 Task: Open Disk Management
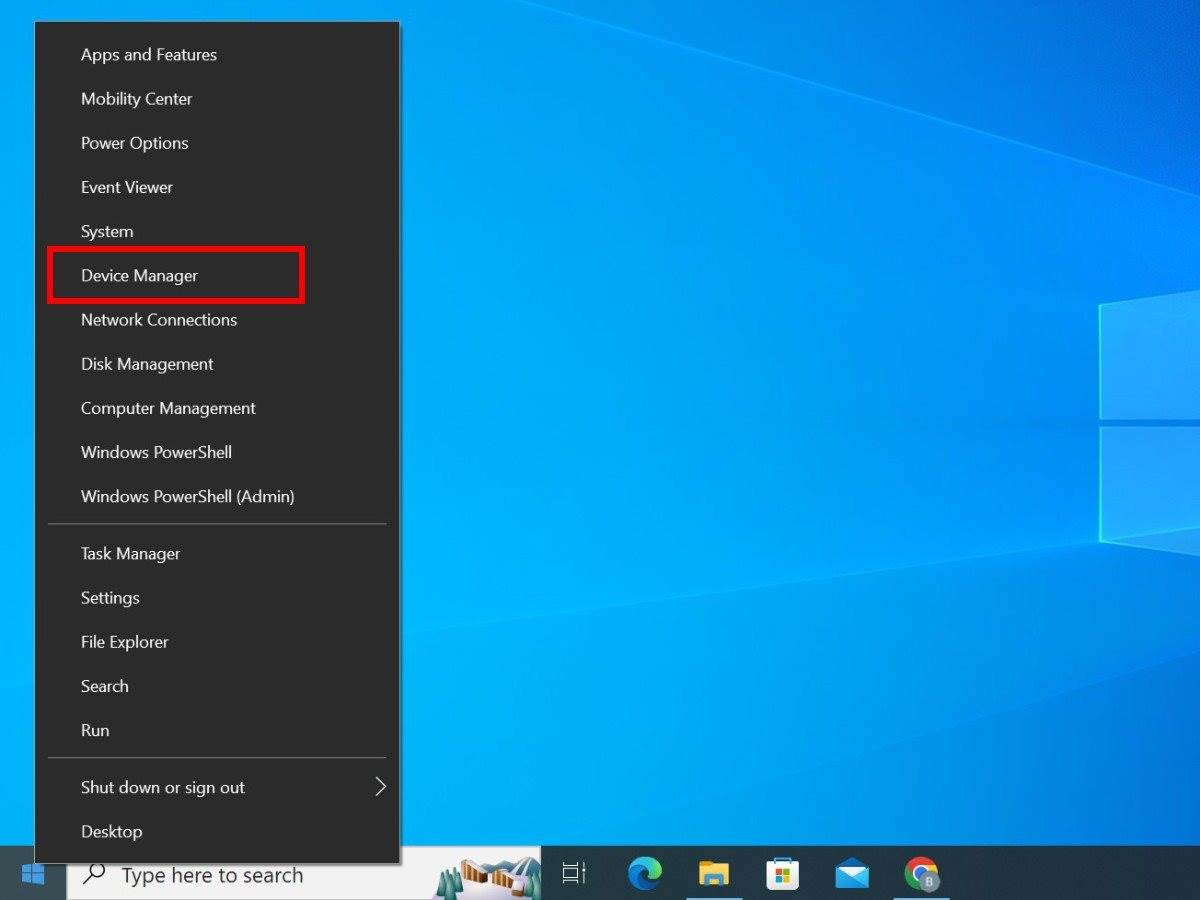coord(147,364)
